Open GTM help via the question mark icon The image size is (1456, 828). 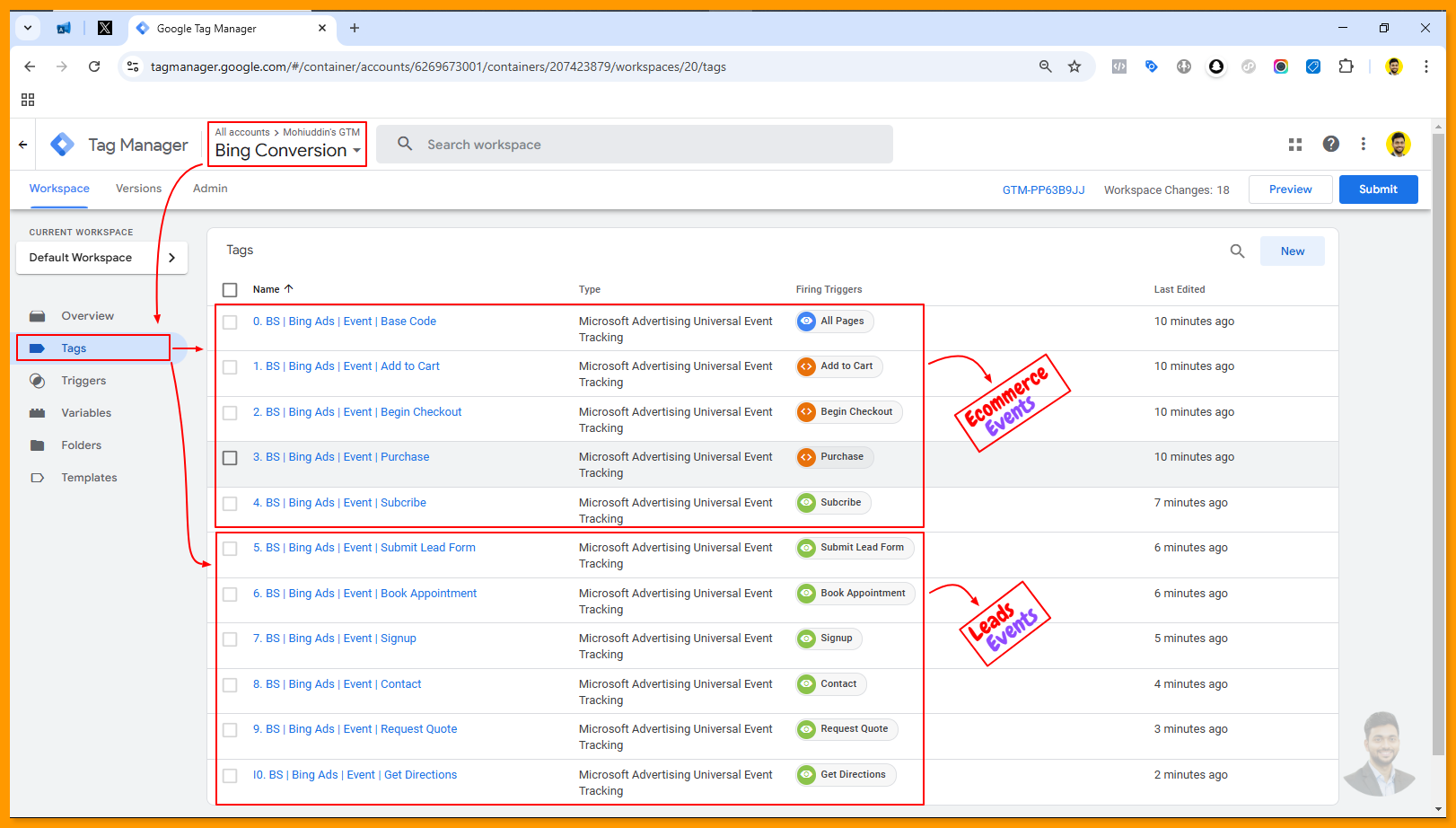click(1330, 144)
